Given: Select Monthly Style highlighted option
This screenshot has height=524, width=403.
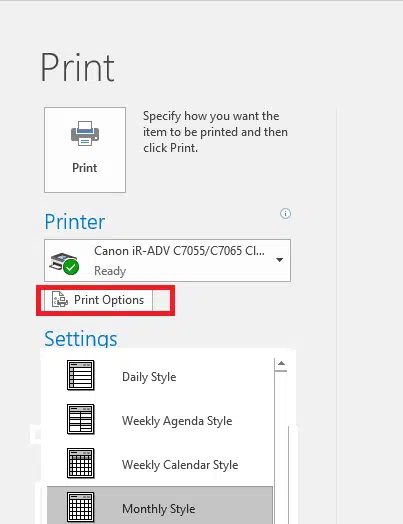Looking at the screenshot, I should click(160, 506).
